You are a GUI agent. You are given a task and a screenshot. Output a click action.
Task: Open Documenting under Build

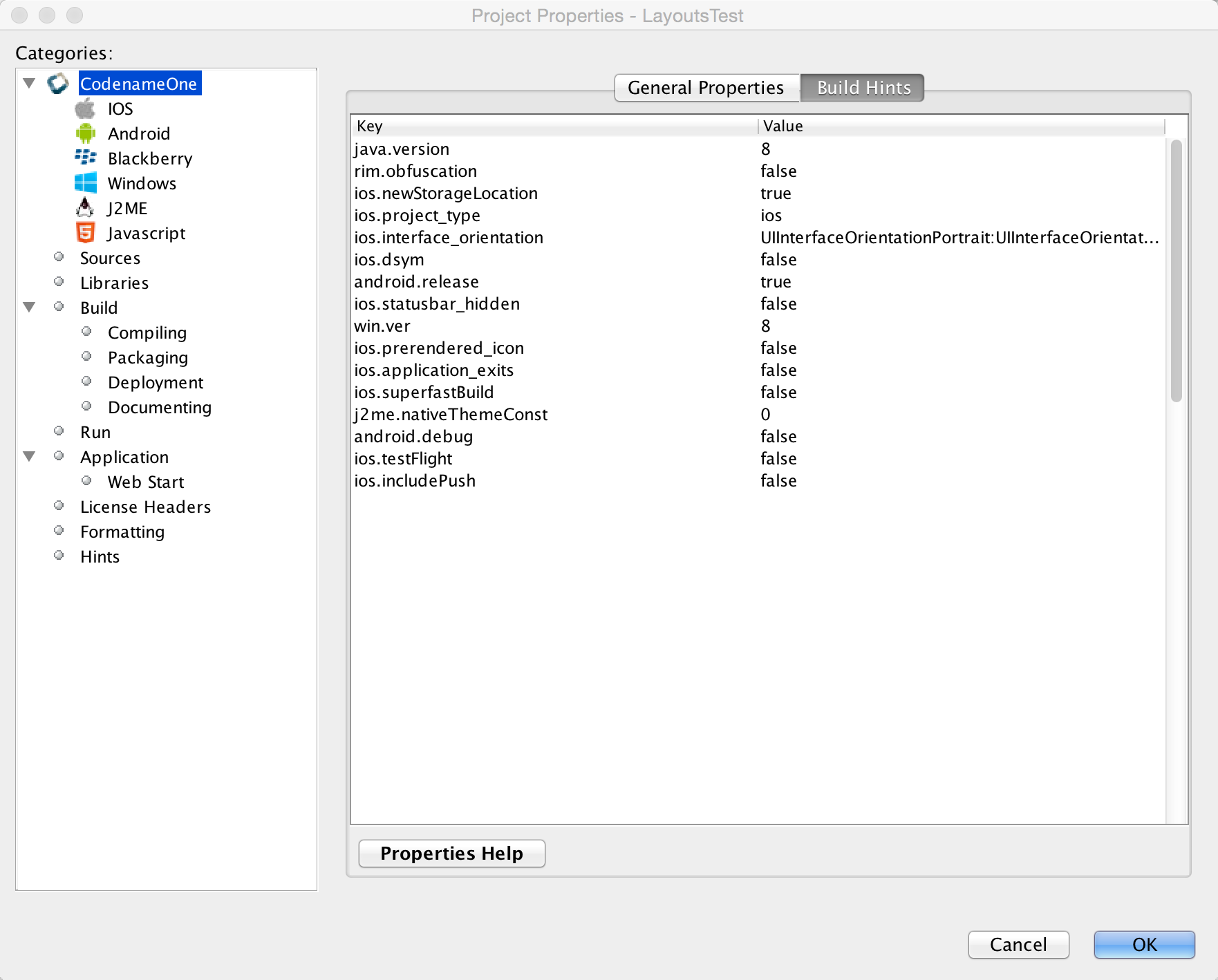click(160, 407)
